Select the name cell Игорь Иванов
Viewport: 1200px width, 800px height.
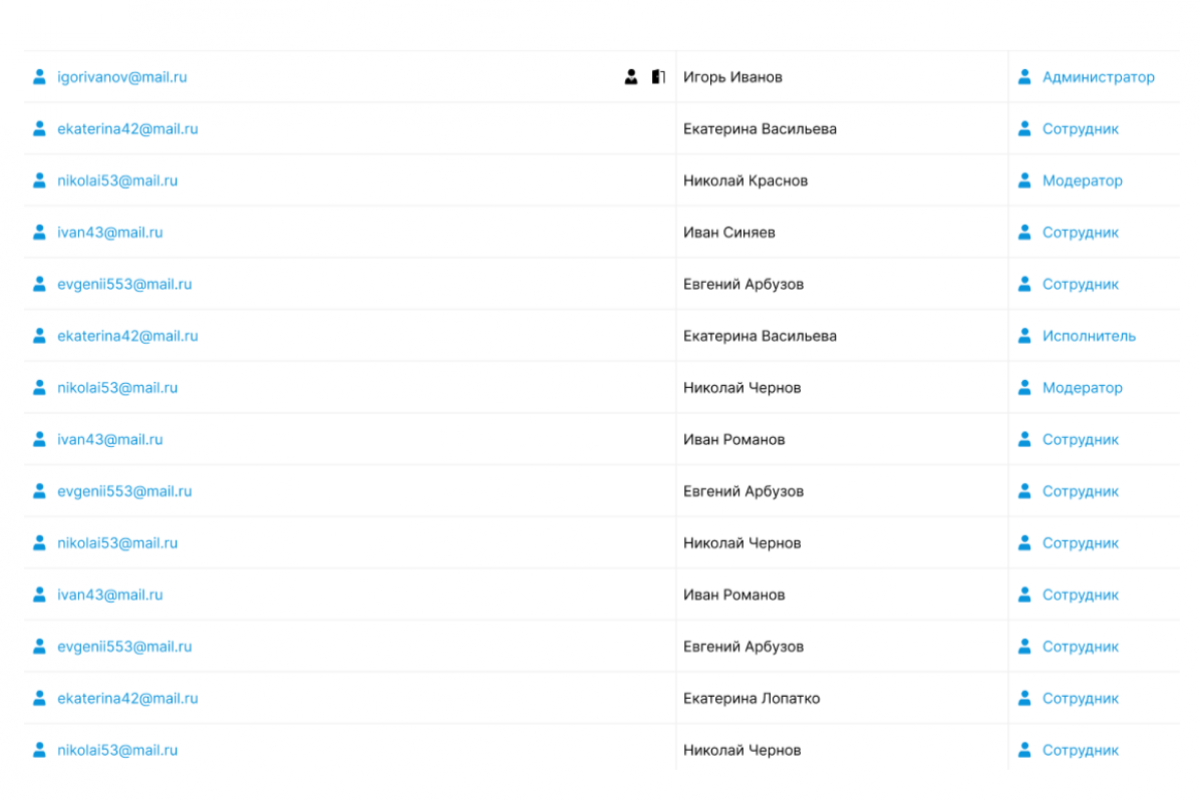[733, 77]
